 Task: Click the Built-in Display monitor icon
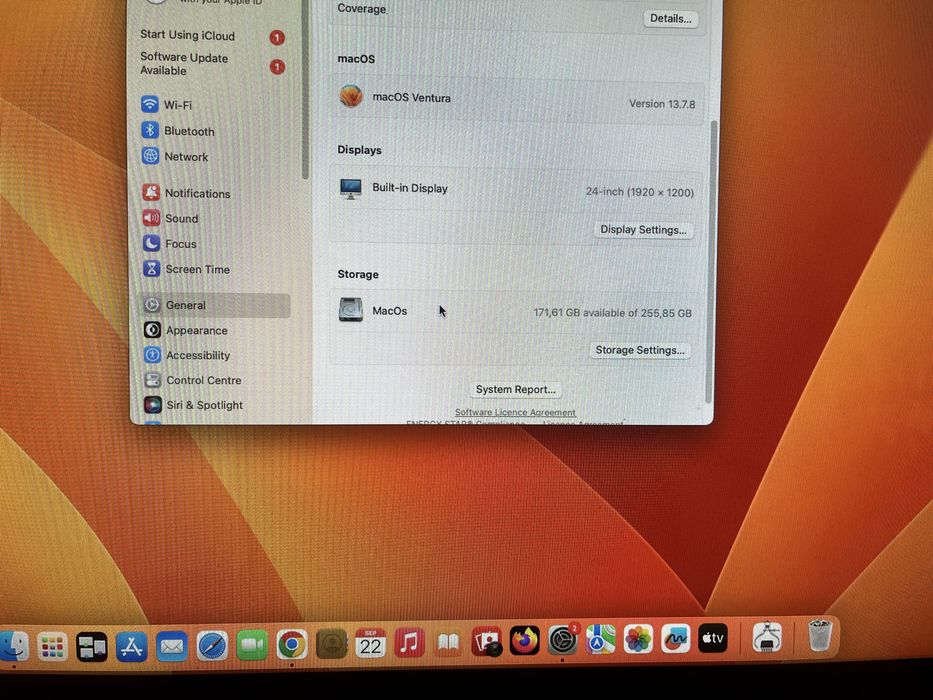[x=350, y=188]
